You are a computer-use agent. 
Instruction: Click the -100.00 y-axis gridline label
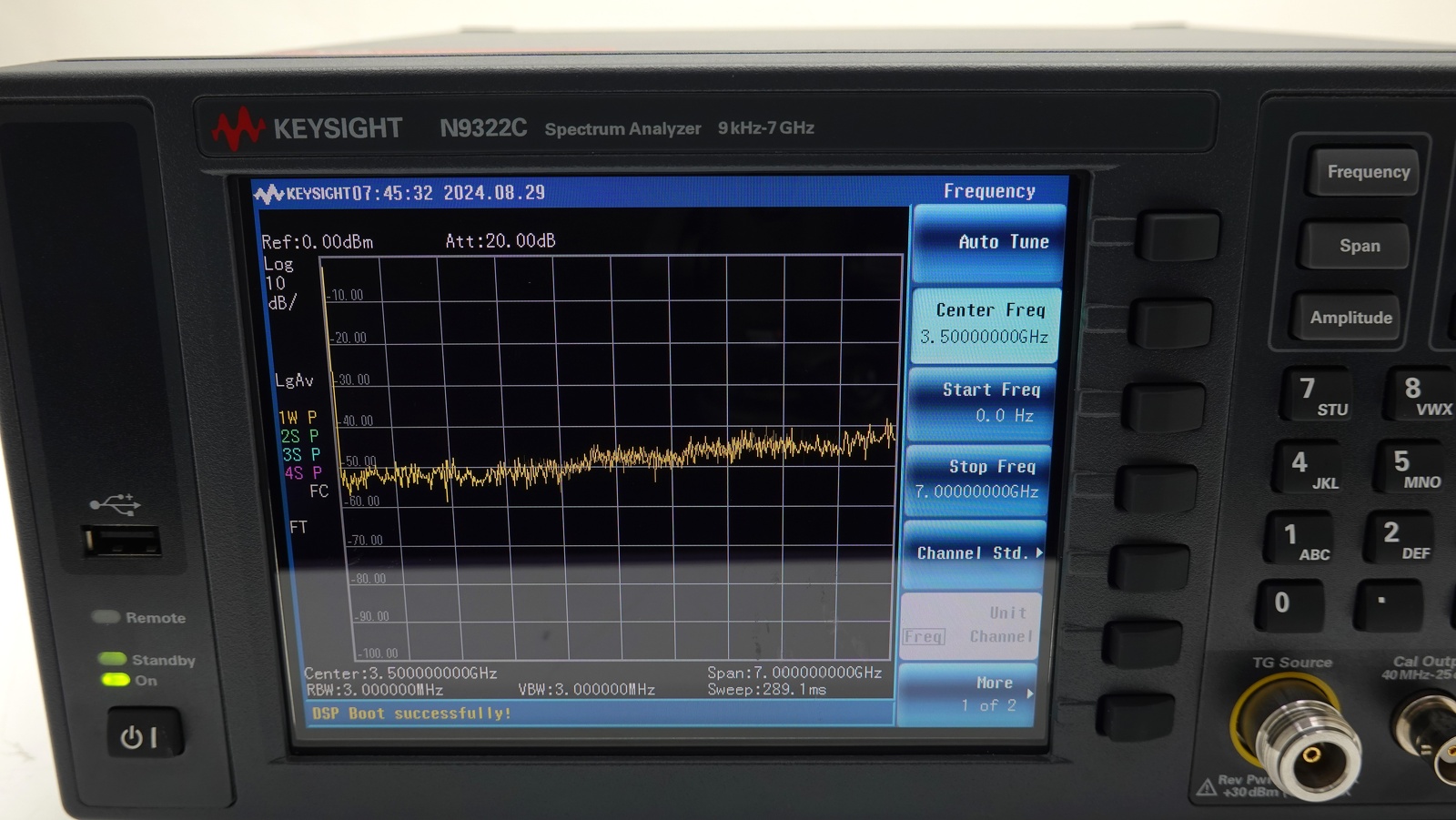pyautogui.click(x=377, y=653)
